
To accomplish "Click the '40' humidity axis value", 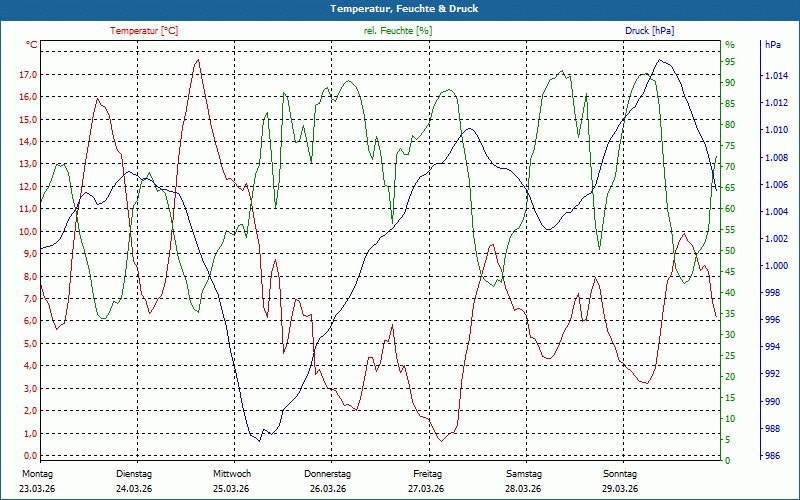I will (x=730, y=293).
